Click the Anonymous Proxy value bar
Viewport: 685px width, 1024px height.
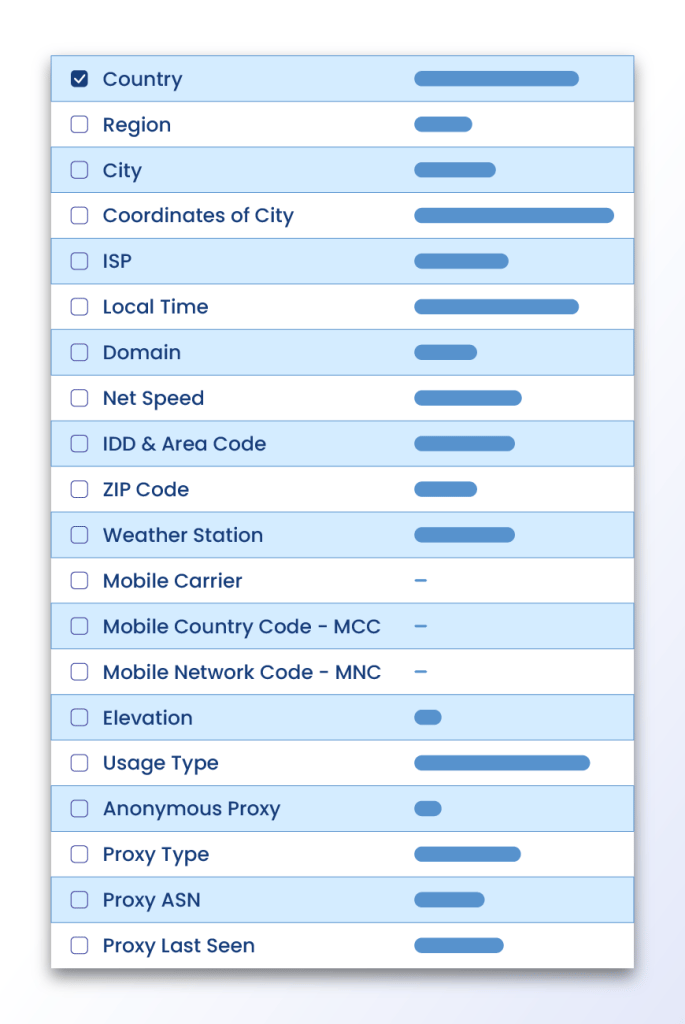pos(427,809)
